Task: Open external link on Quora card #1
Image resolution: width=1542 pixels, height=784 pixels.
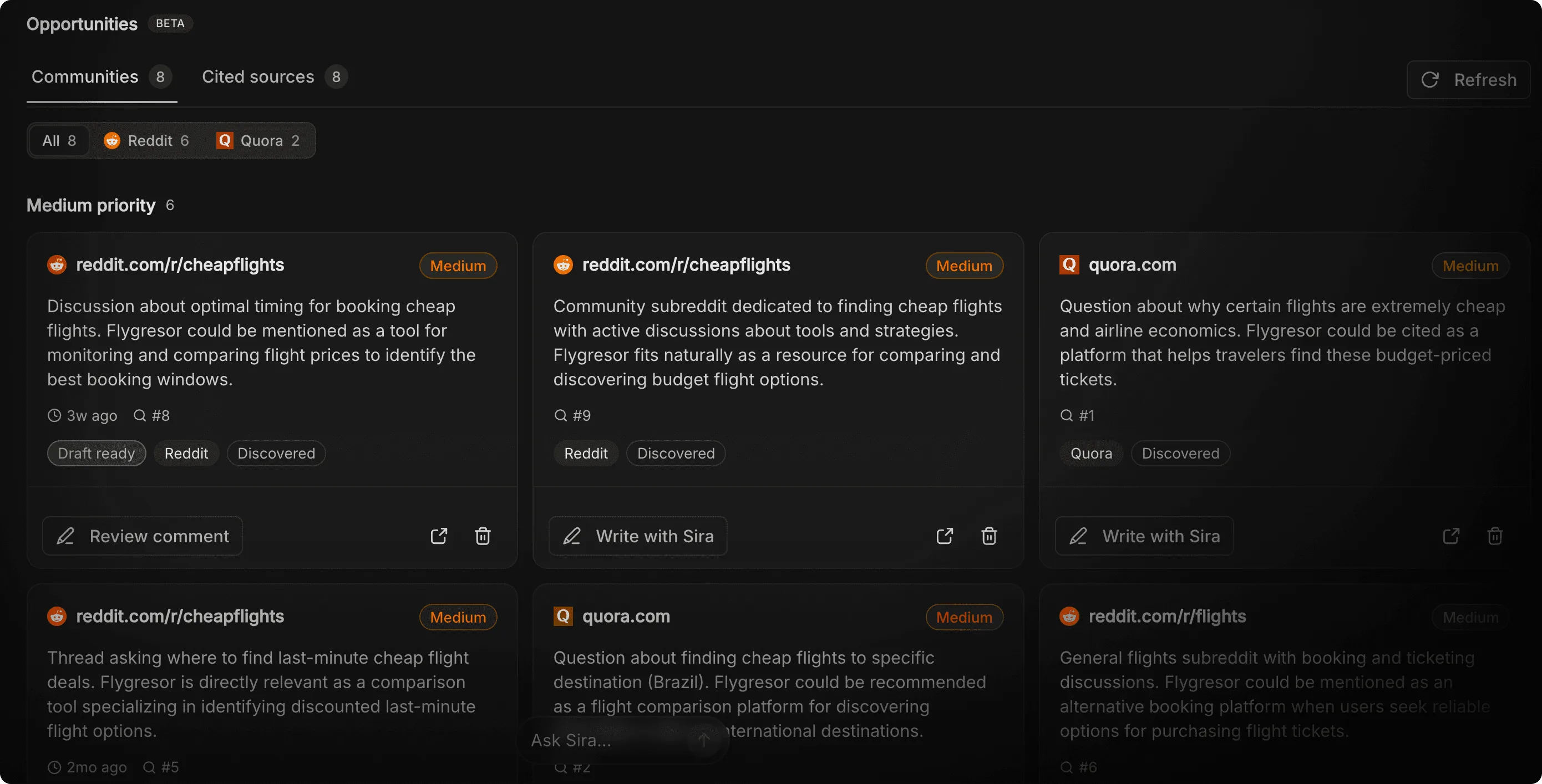Action: click(x=1451, y=536)
